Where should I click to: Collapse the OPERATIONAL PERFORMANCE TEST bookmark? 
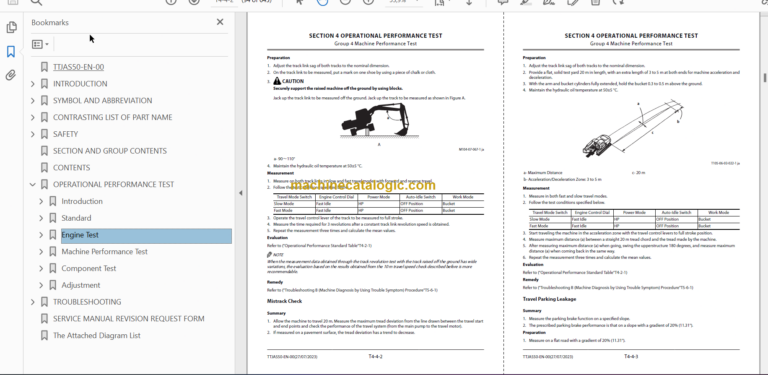point(33,185)
